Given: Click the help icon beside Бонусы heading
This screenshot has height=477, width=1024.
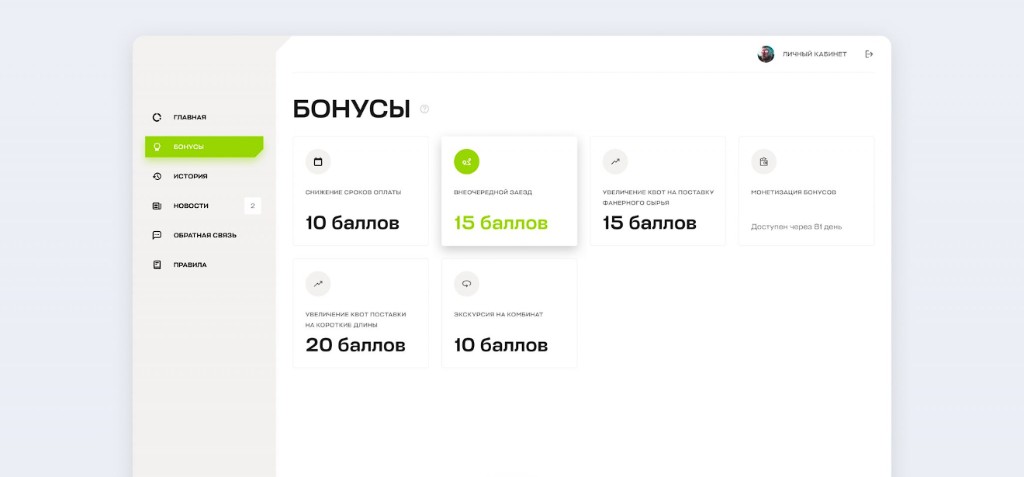Looking at the screenshot, I should (x=425, y=109).
